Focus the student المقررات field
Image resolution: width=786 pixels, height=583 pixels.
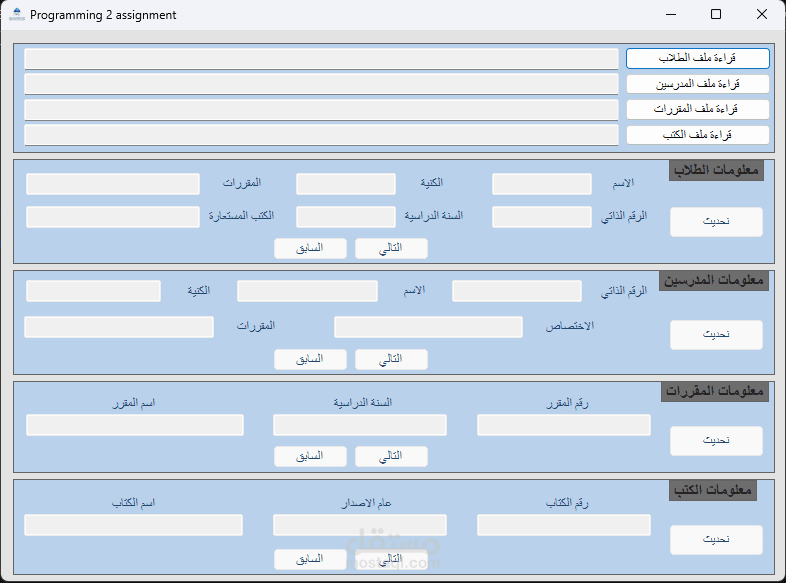pyautogui.click(x=113, y=184)
